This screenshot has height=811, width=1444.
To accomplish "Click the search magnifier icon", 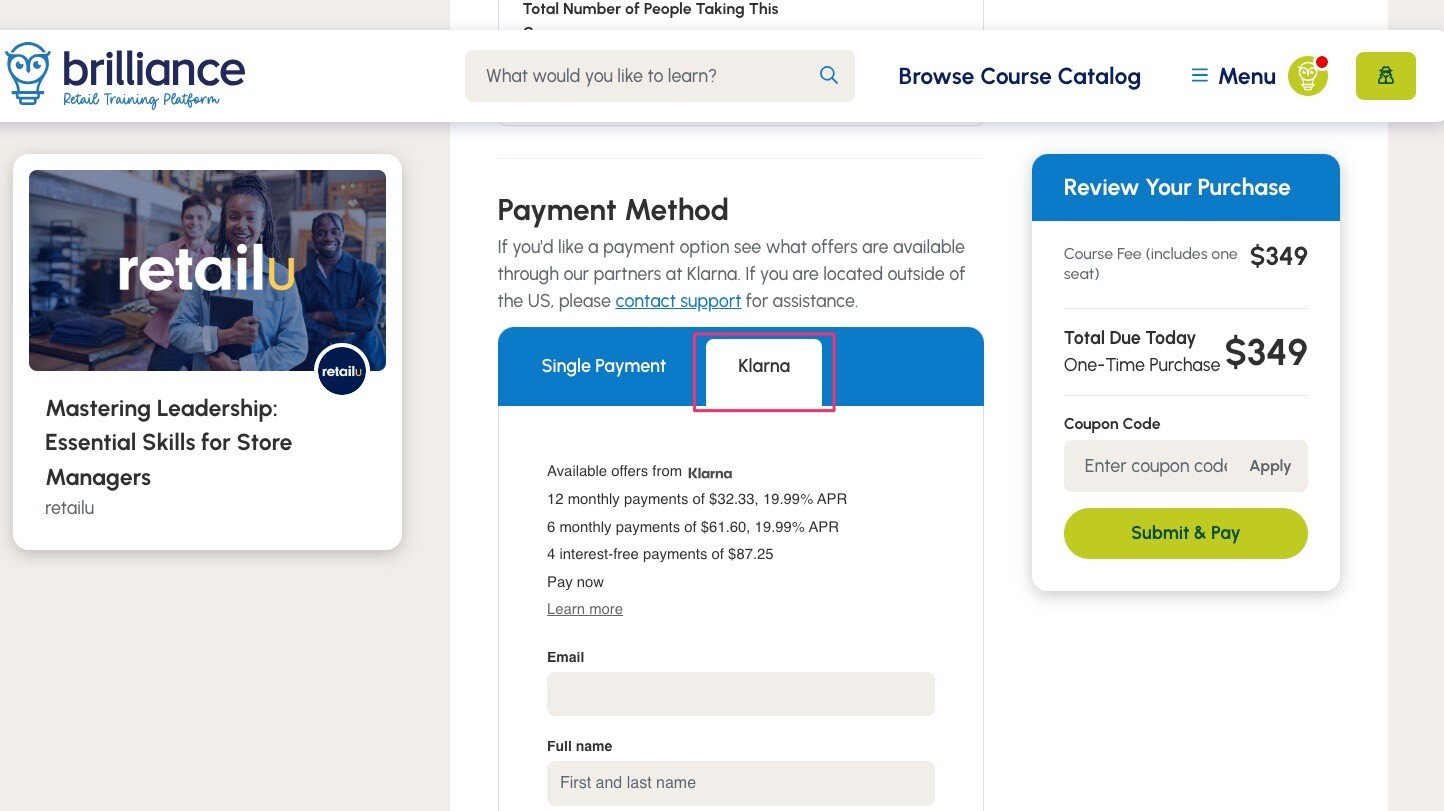I will pos(828,76).
